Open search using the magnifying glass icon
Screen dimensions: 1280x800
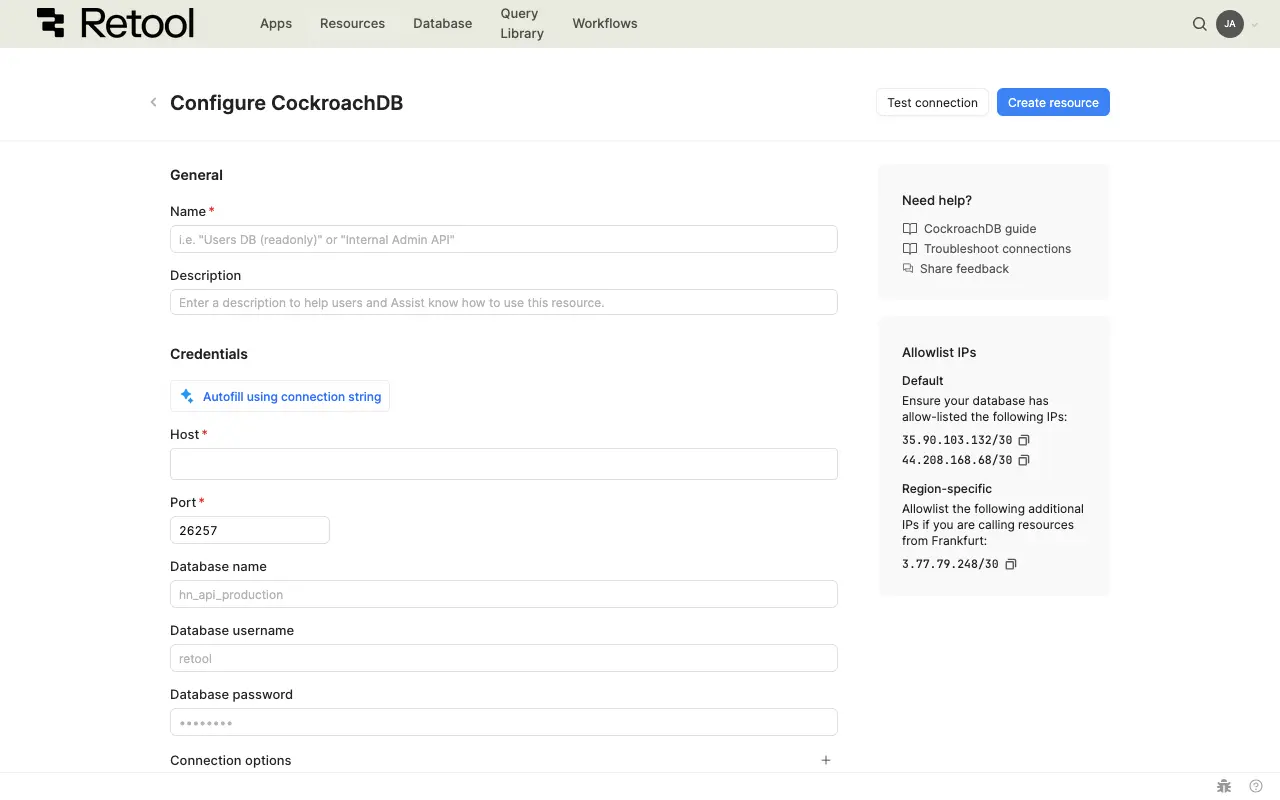coord(1200,24)
